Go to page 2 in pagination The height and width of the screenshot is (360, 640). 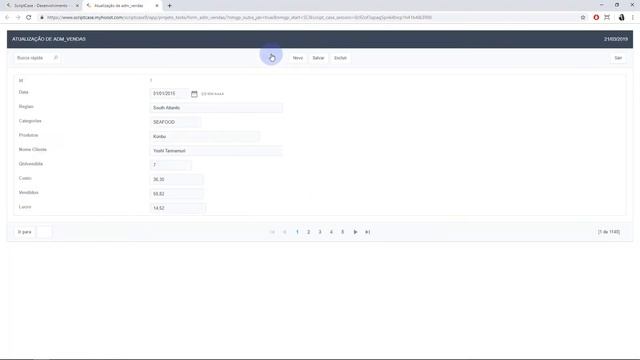tap(309, 232)
